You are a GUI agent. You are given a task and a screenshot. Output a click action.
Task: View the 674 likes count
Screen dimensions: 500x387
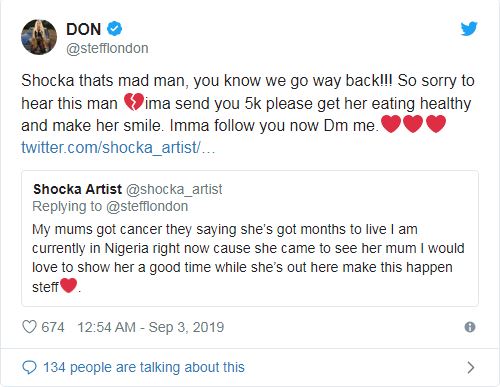click(53, 327)
